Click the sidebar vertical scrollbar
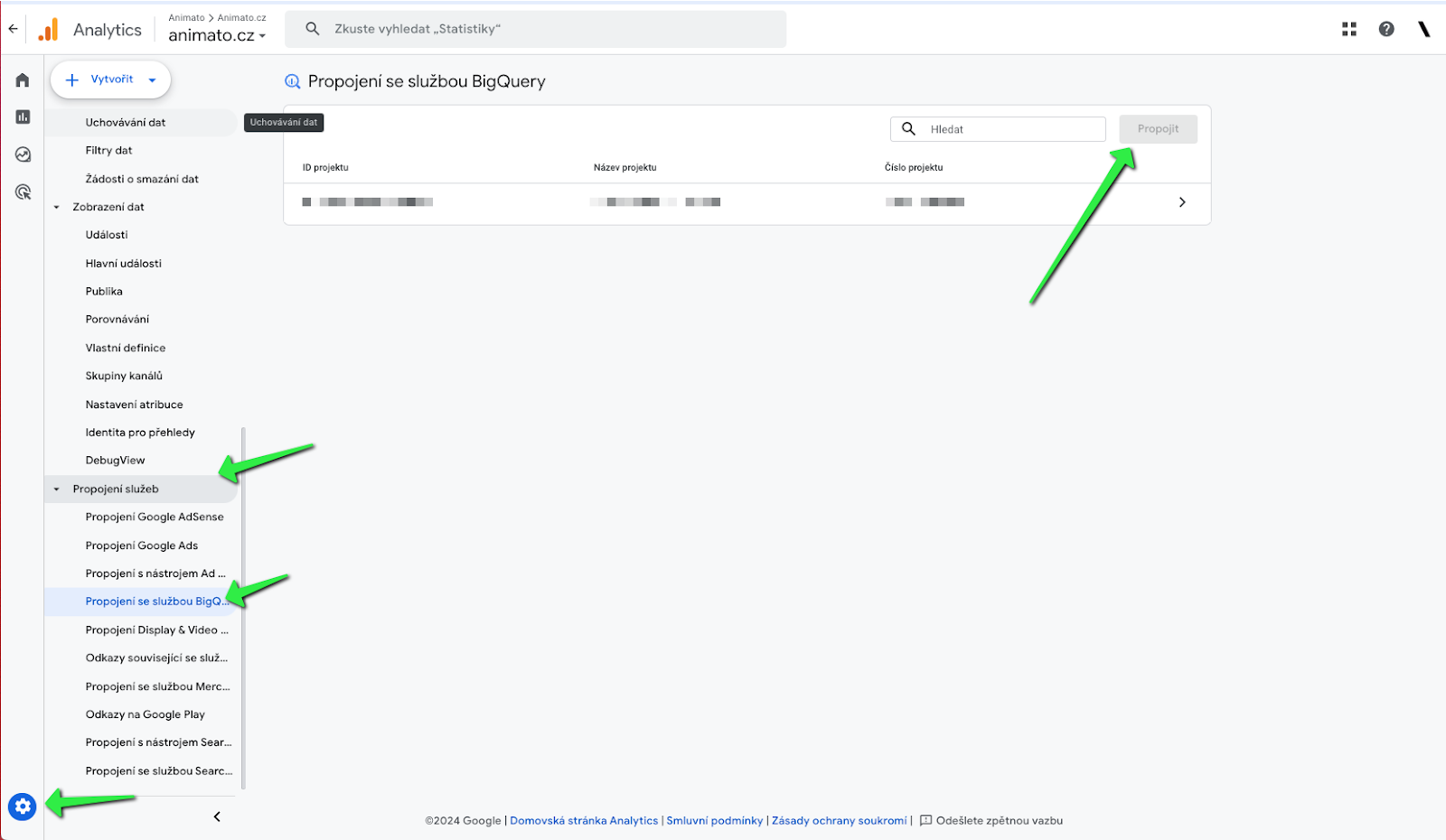This screenshot has height=840, width=1446. point(244,608)
